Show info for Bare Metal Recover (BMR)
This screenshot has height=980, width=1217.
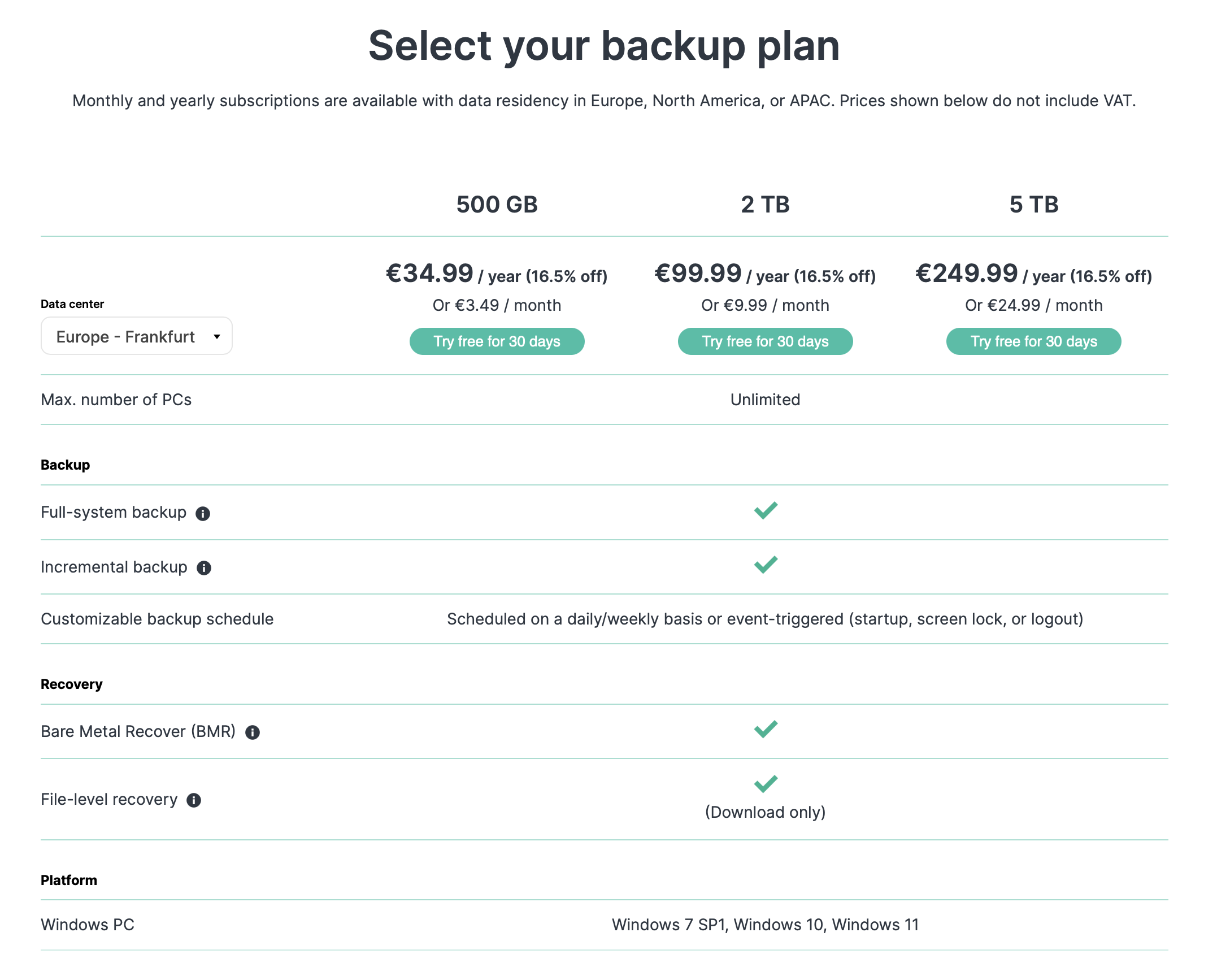[x=253, y=732]
